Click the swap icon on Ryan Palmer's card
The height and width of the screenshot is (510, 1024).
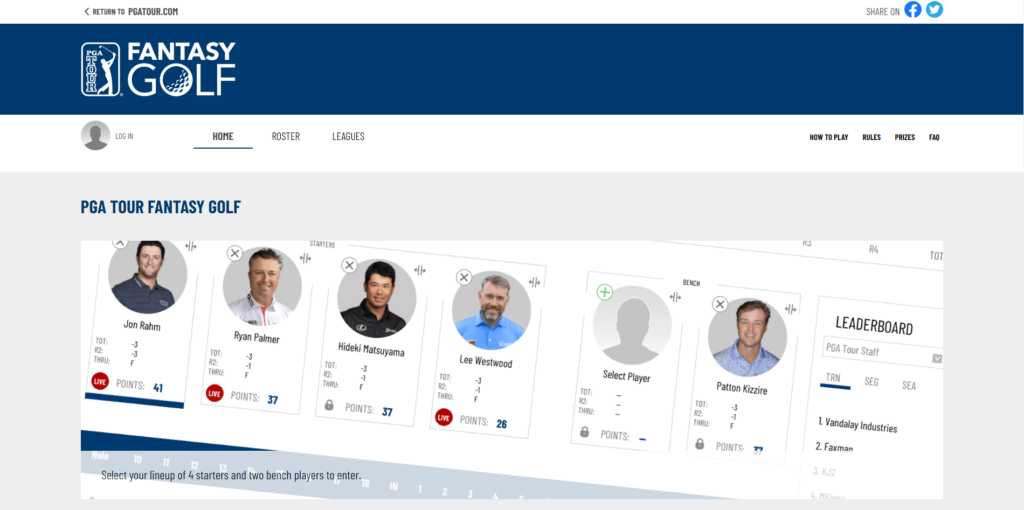[x=305, y=258]
